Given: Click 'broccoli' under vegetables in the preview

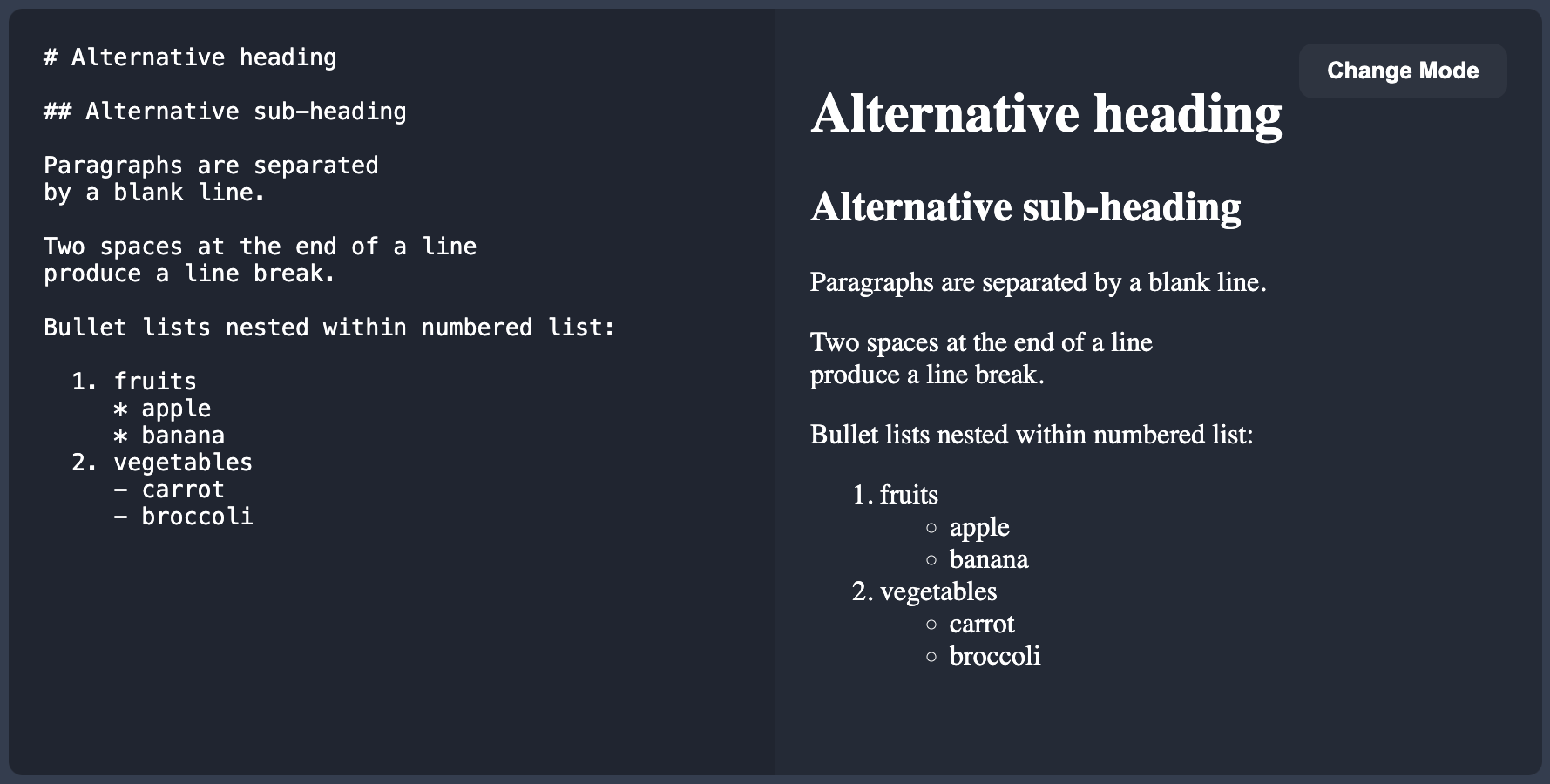Looking at the screenshot, I should pos(994,656).
